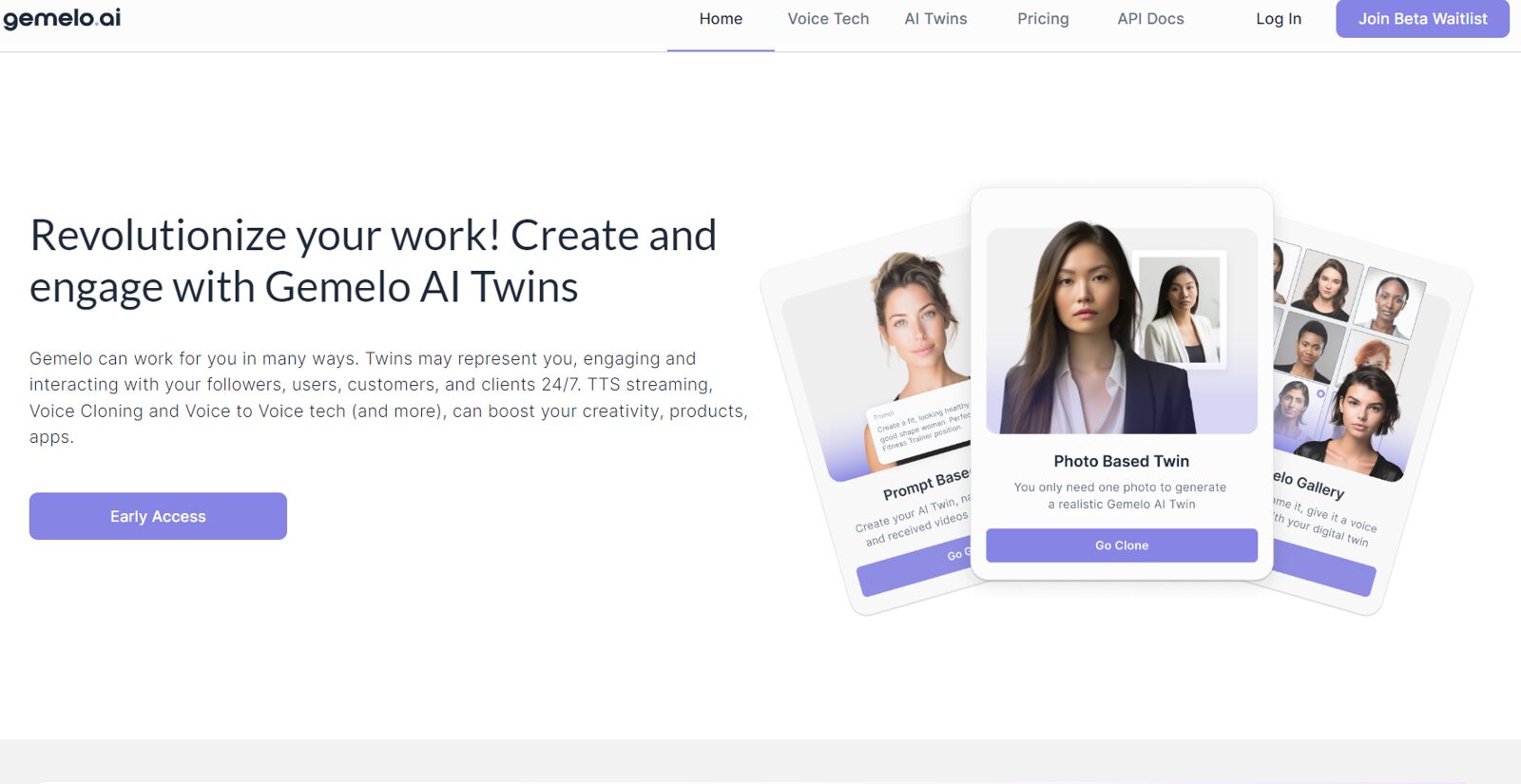Open AI Twins navigation item
The image size is (1521, 784).
(x=935, y=19)
